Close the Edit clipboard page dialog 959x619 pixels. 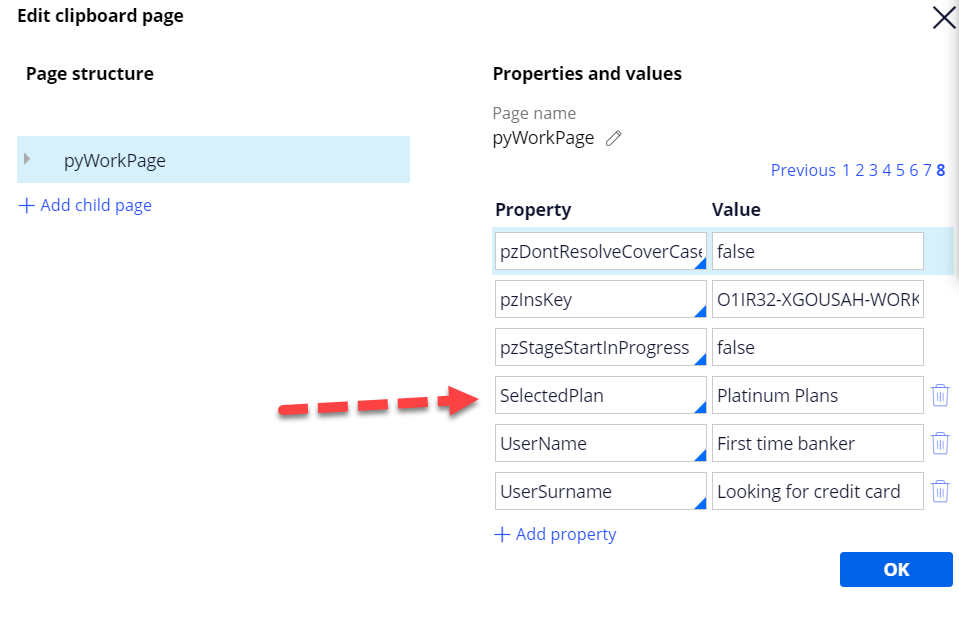[x=944, y=18]
